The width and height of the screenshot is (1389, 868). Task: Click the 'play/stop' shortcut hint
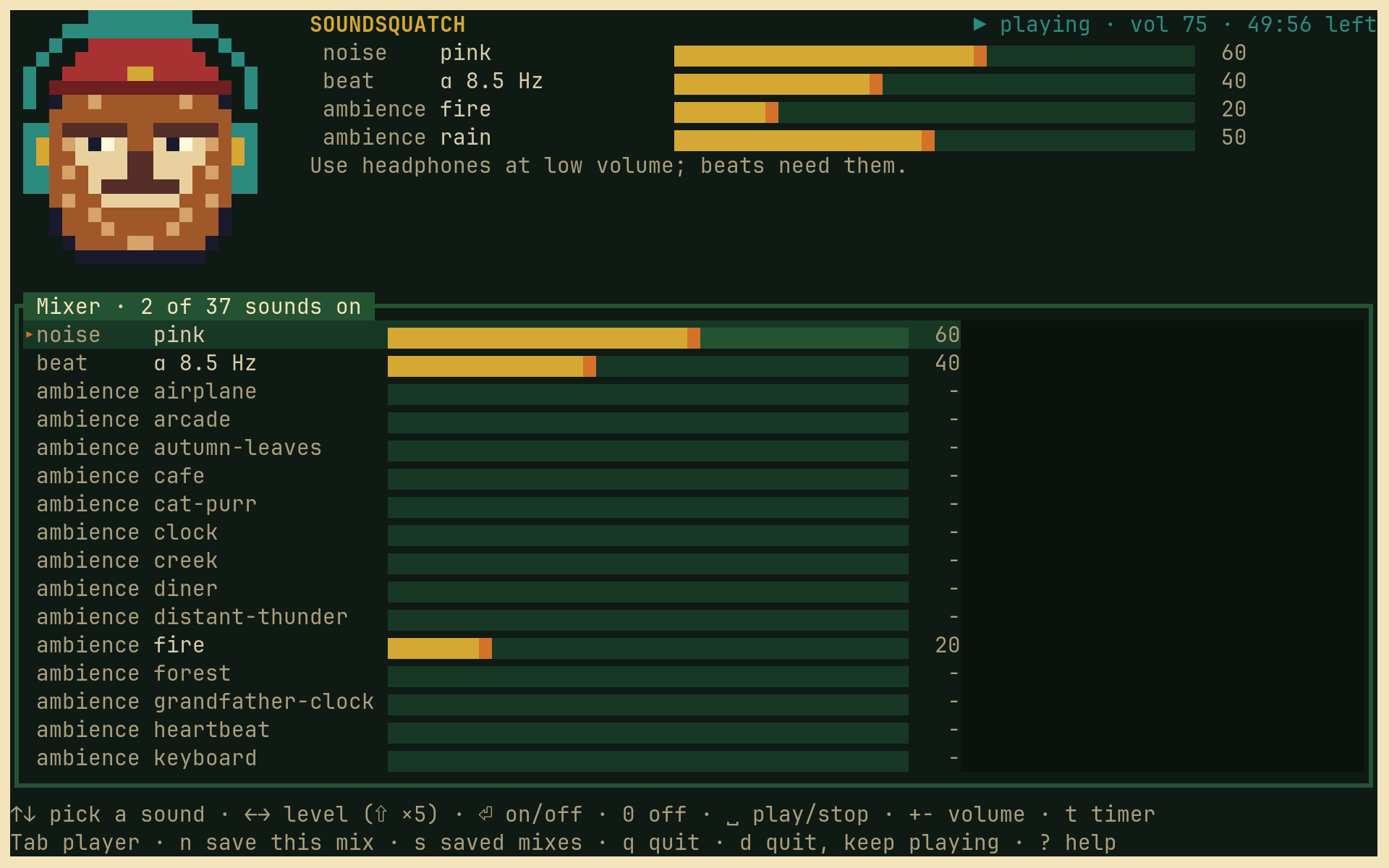tap(797, 814)
